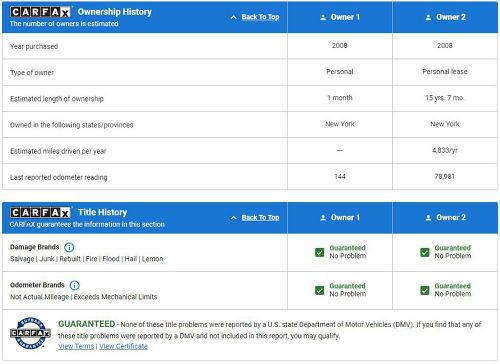Click the green GUARANTEED heading text

click(x=87, y=324)
